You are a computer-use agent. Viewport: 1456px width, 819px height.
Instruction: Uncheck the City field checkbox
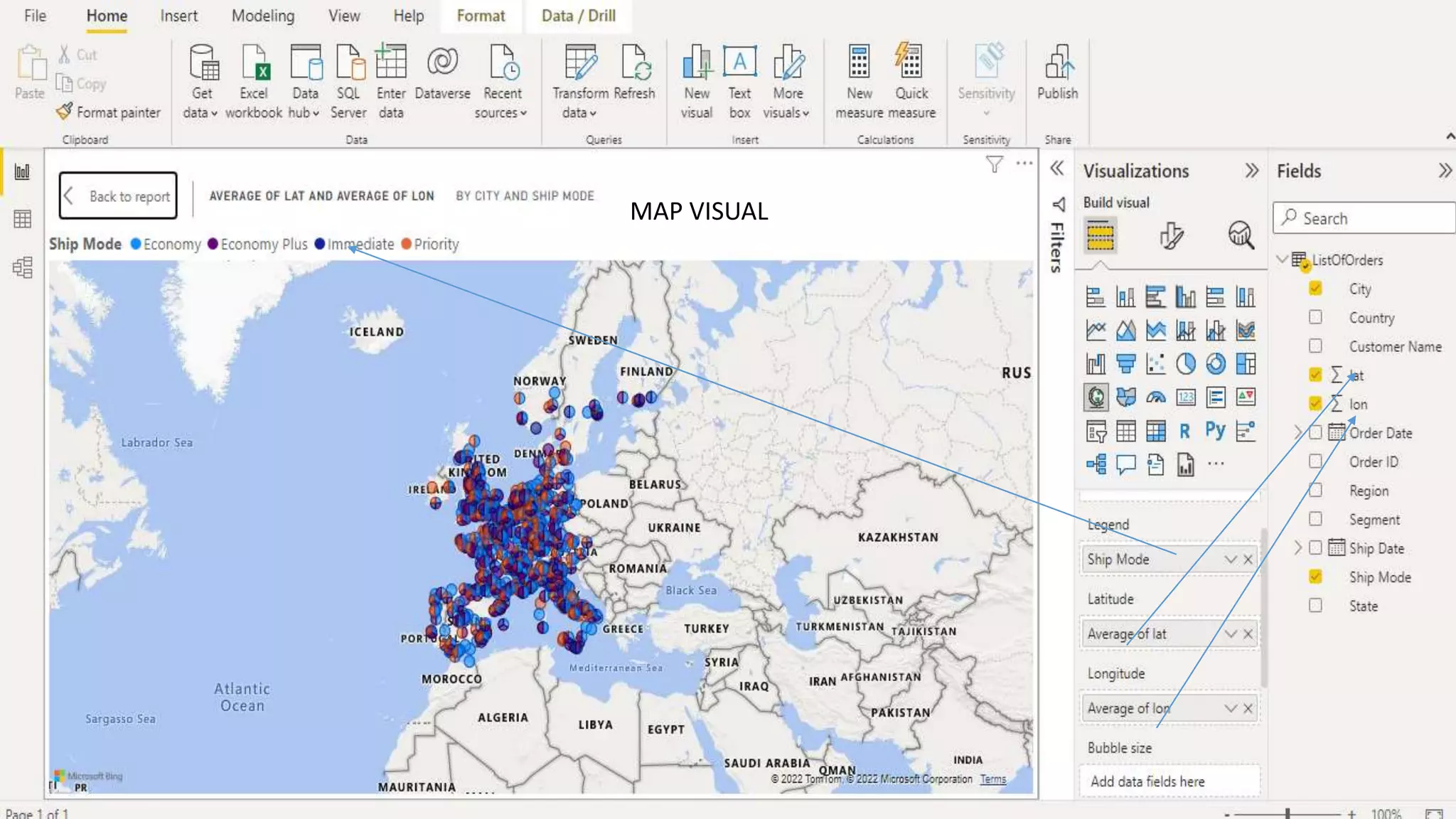click(x=1315, y=288)
